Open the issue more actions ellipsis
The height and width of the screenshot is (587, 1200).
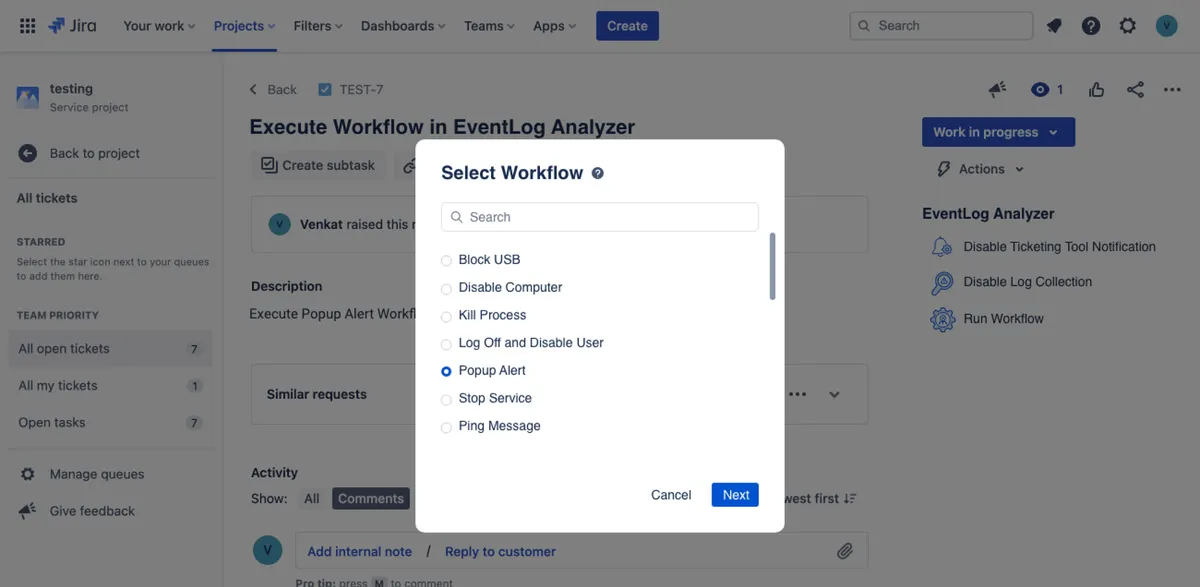[1172, 90]
